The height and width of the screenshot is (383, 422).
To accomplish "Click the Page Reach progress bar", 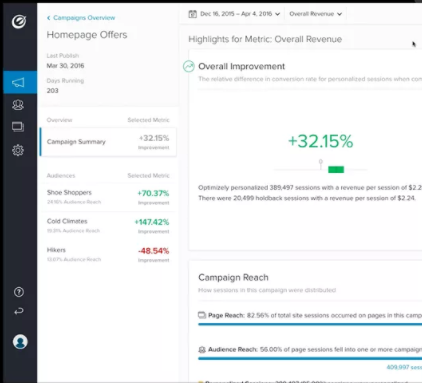I will [310, 324].
